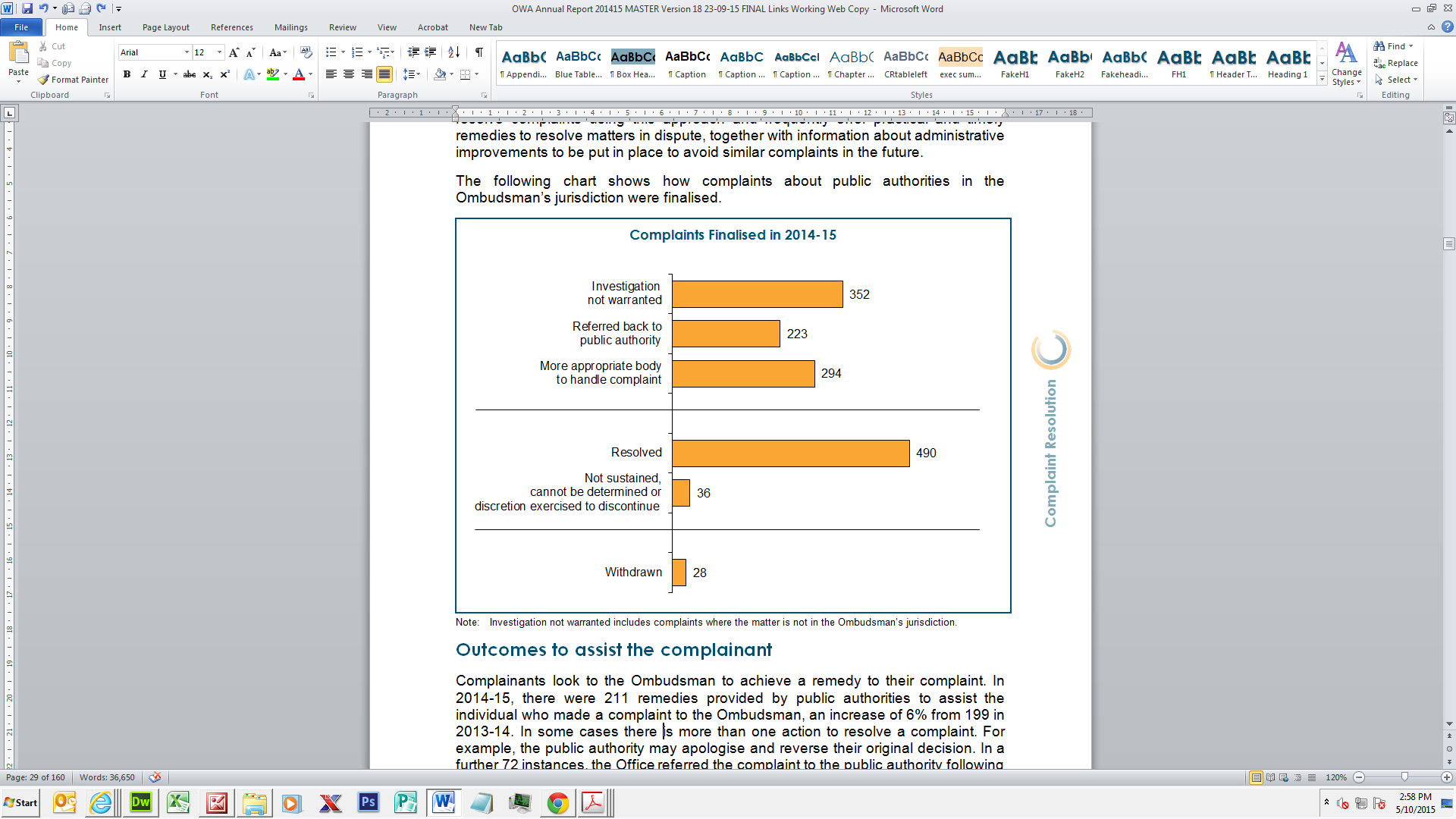Image resolution: width=1456 pixels, height=819 pixels.
Task: Apply superscript formatting
Action: pos(224,74)
